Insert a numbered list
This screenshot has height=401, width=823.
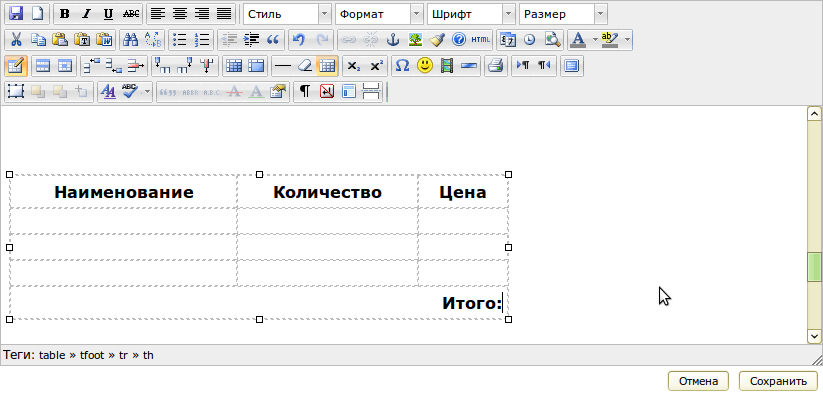[x=202, y=40]
